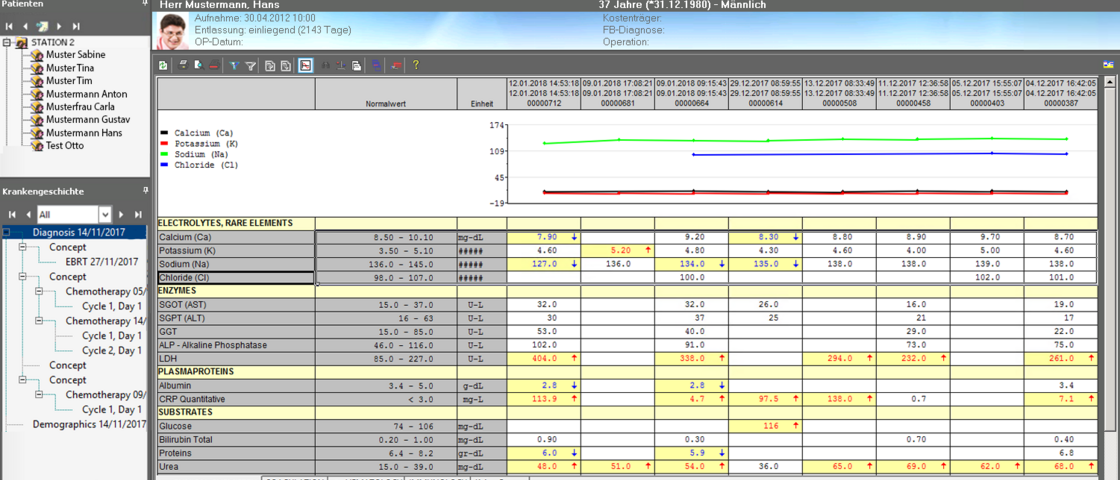Image resolution: width=1120 pixels, height=480 pixels.
Task: Click the red flag toolbar icon
Action: point(396,65)
